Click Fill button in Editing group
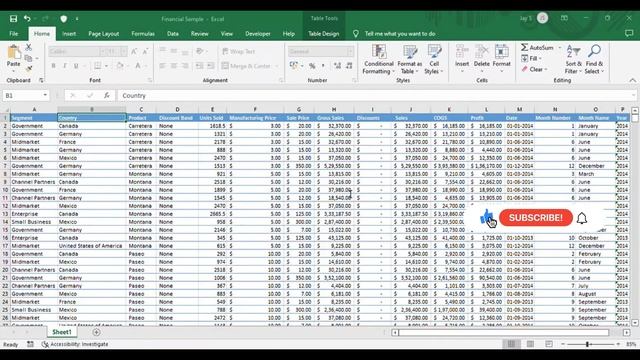Screen dimensions: 640x360 click(x=531, y=58)
